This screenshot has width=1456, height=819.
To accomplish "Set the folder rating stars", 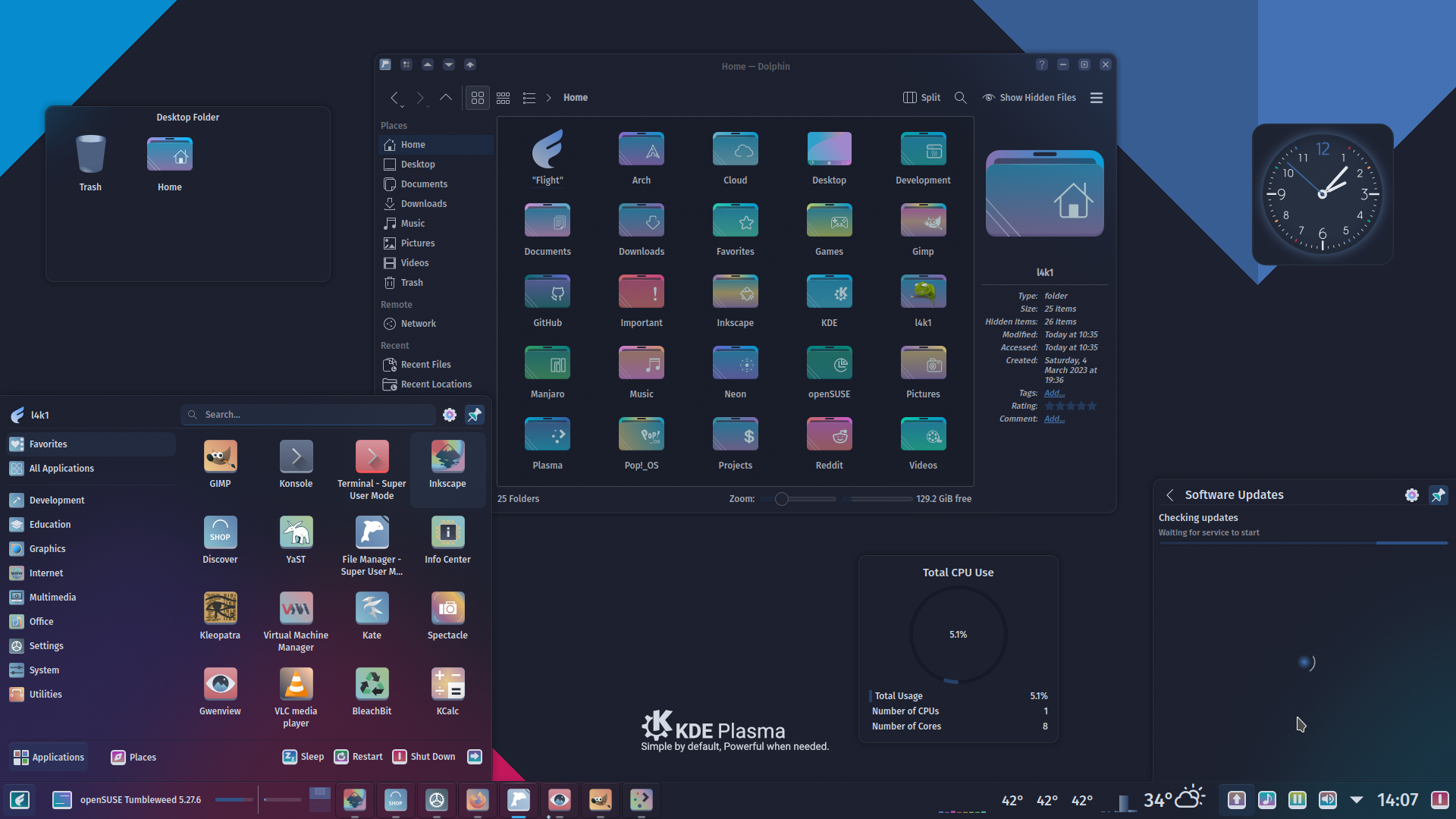I will coord(1071,406).
